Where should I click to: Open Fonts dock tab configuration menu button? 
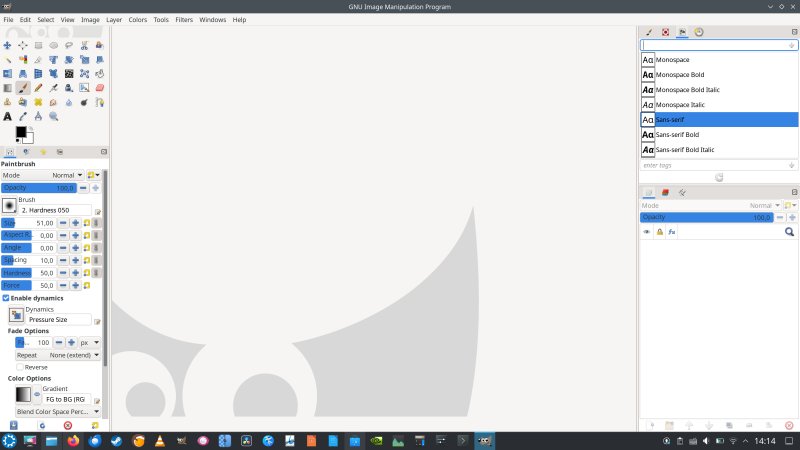[794, 32]
